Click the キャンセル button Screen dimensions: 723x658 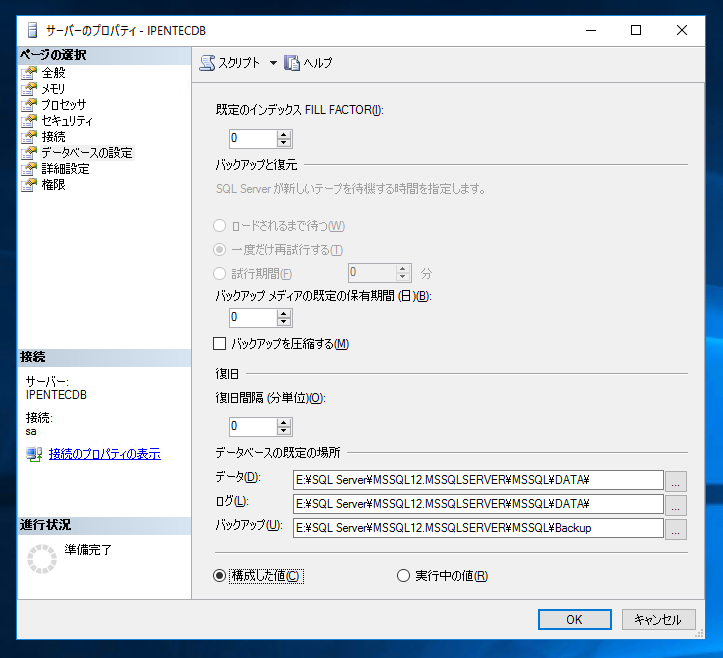click(x=658, y=619)
